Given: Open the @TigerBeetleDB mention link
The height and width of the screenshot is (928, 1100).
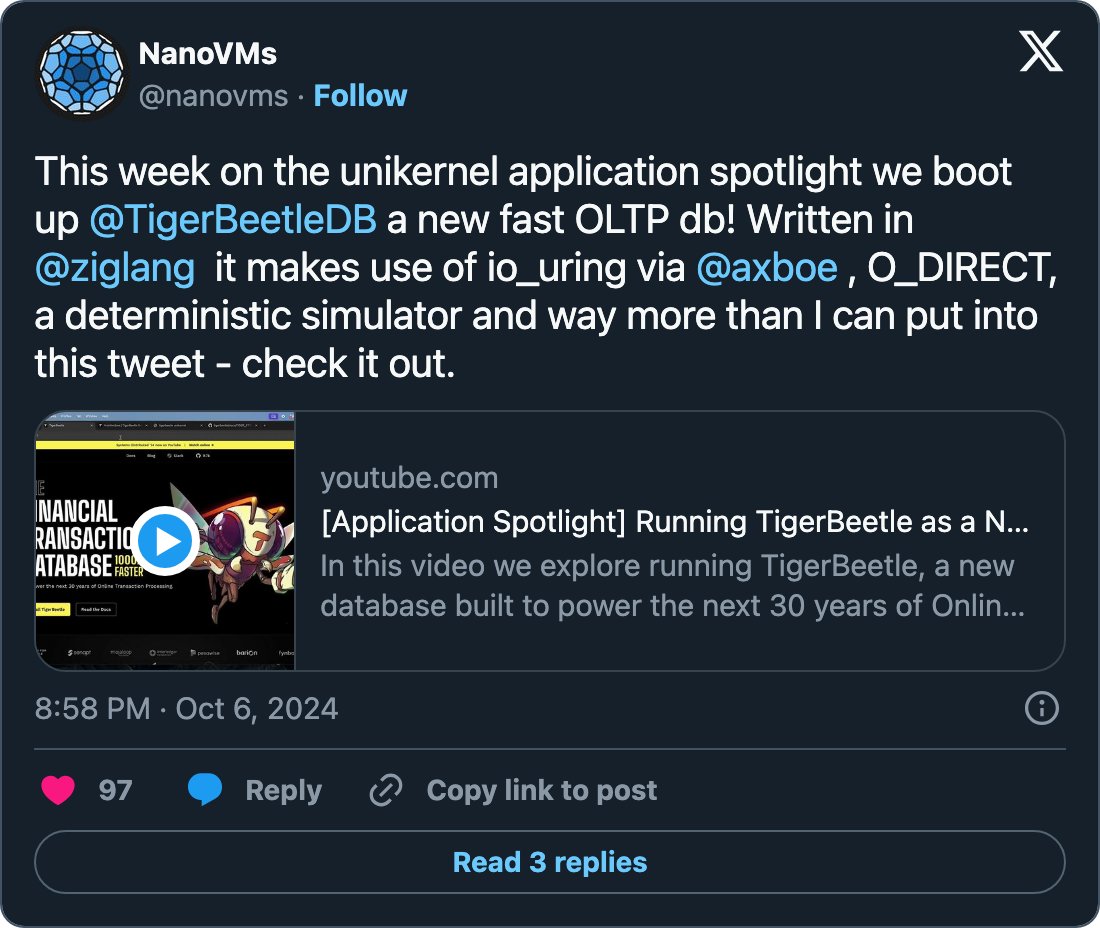Looking at the screenshot, I should tap(233, 220).
